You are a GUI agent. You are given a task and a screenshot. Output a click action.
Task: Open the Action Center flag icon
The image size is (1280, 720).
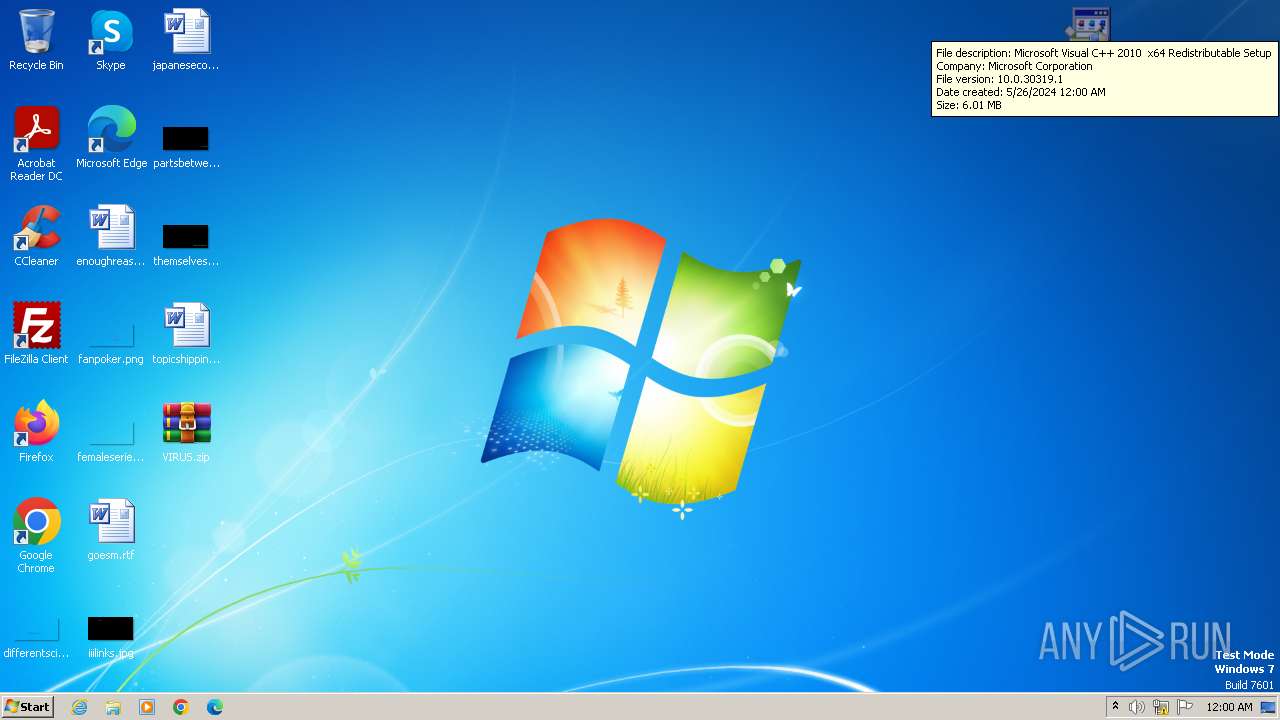click(x=1185, y=707)
